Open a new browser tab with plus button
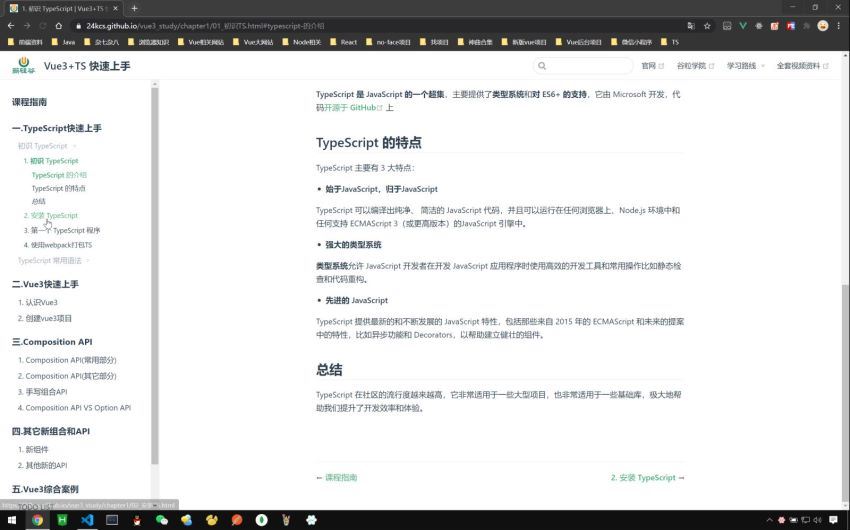Image resolution: width=850 pixels, height=530 pixels. click(x=134, y=8)
